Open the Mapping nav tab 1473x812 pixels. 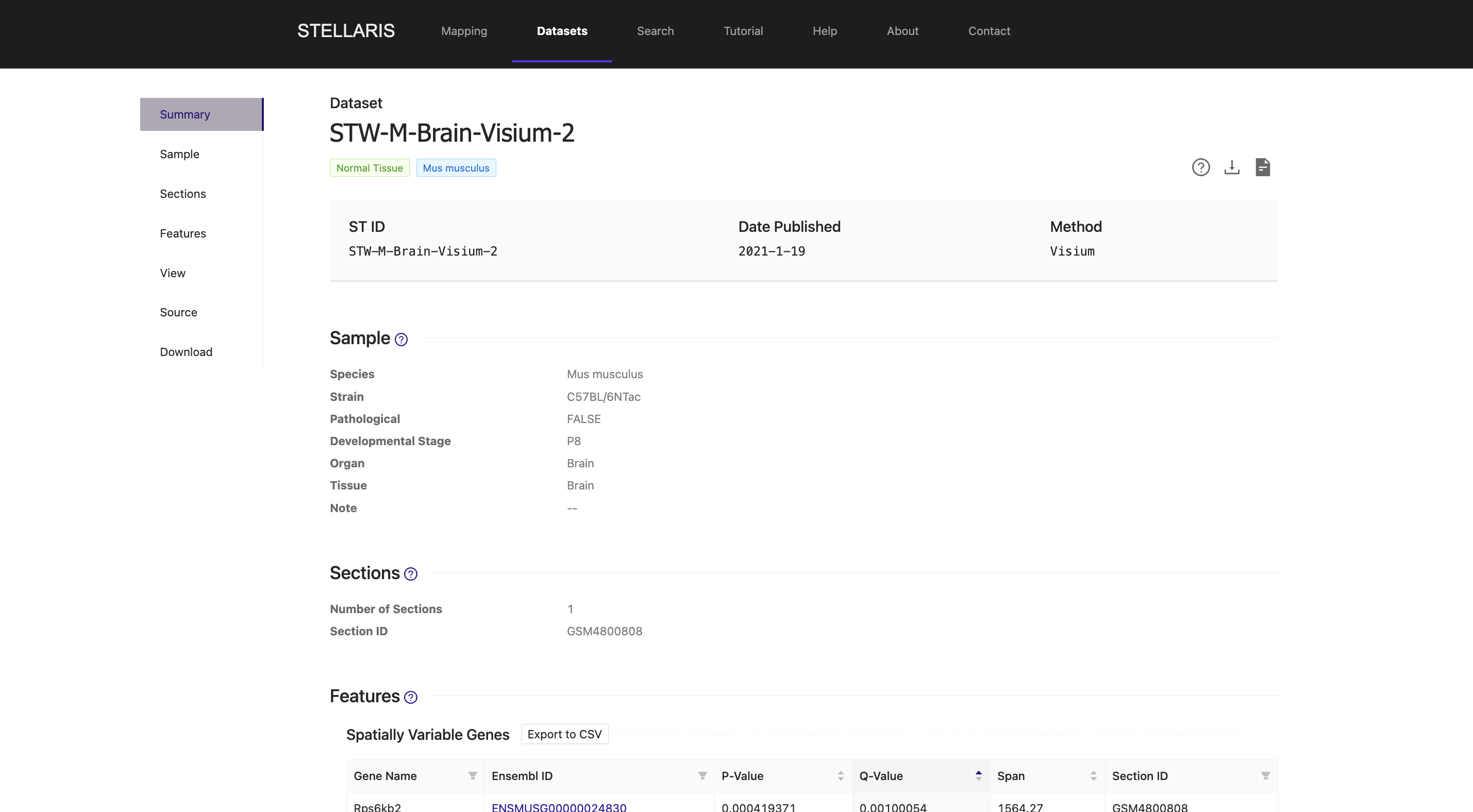[464, 31]
